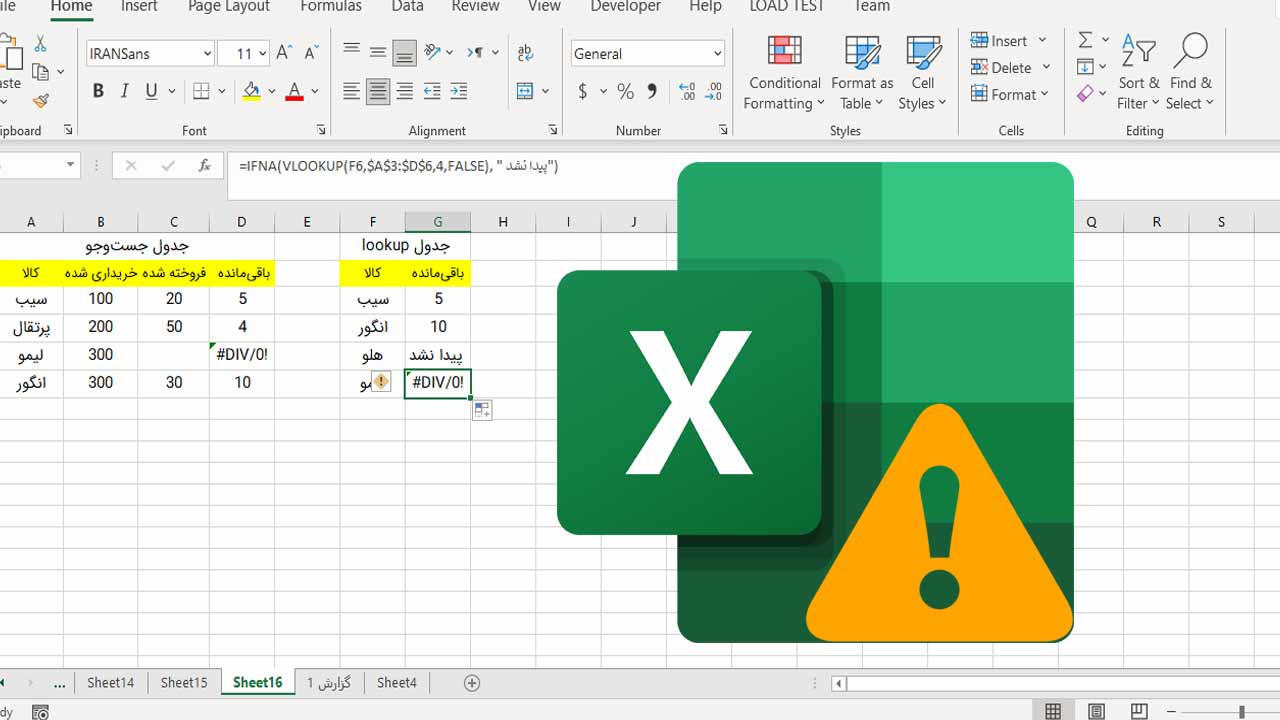Apply Percent Style format
This screenshot has height=720, width=1280.
(x=625, y=91)
